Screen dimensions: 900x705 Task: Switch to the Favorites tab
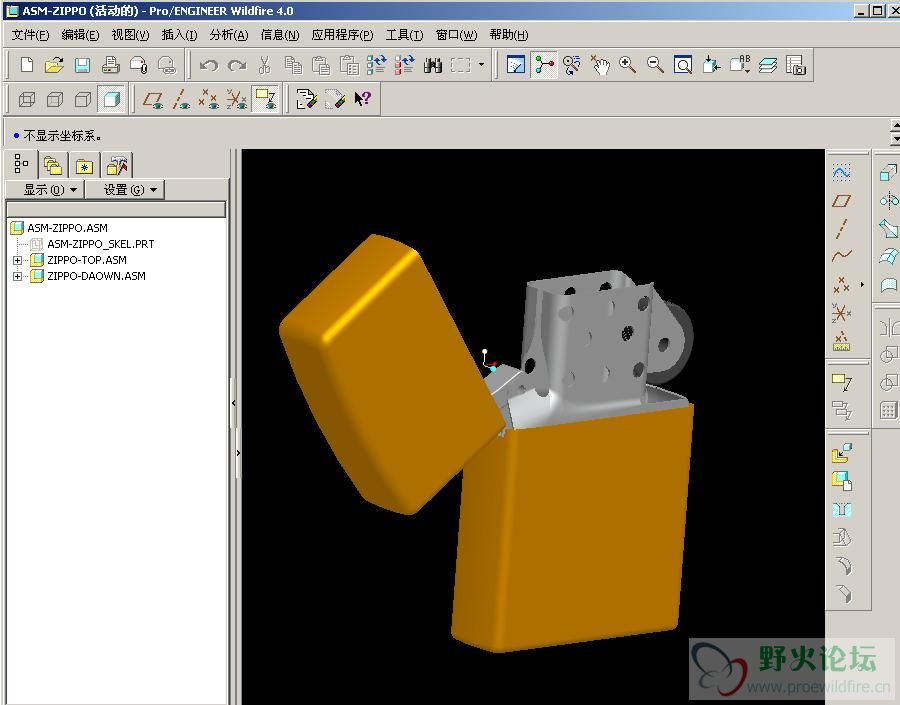(84, 166)
